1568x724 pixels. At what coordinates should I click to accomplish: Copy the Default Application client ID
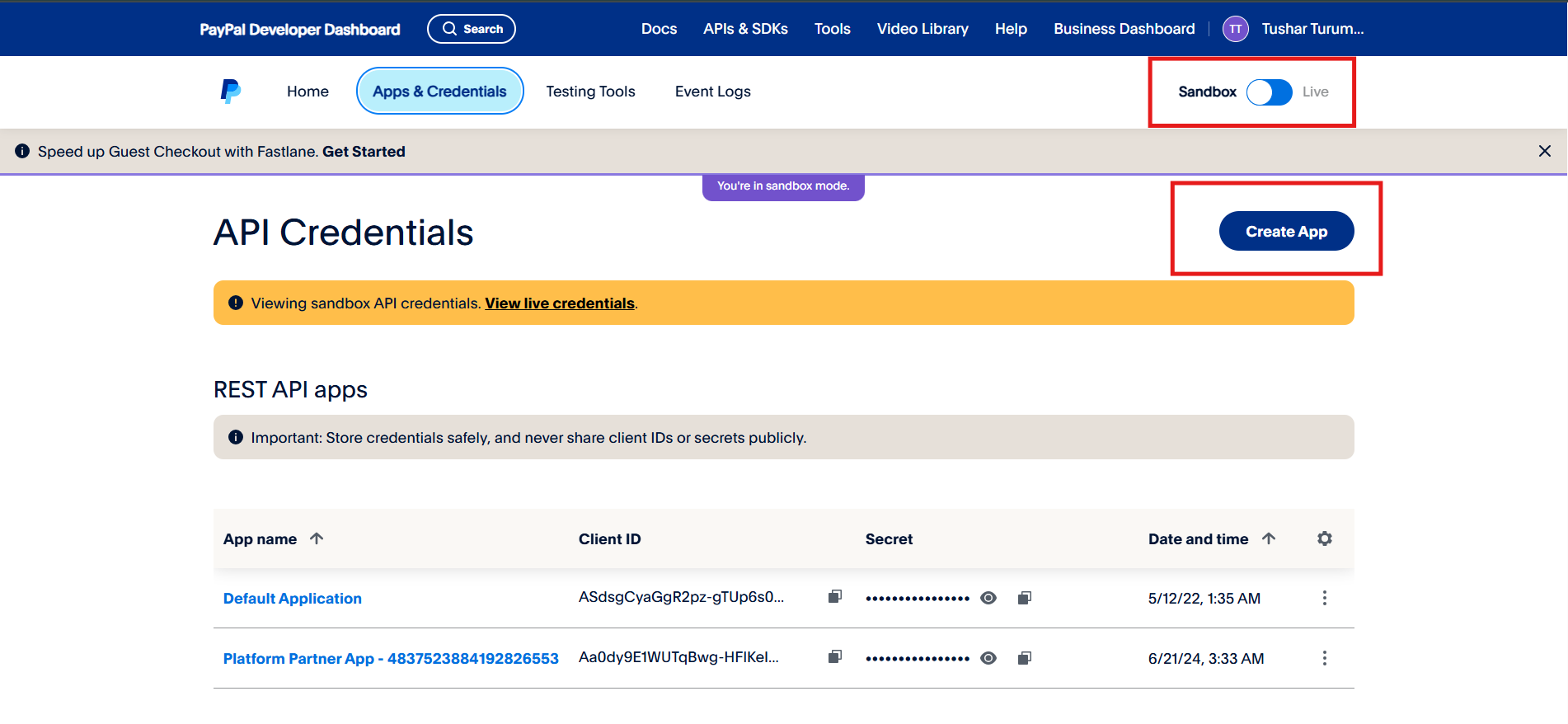pos(834,596)
